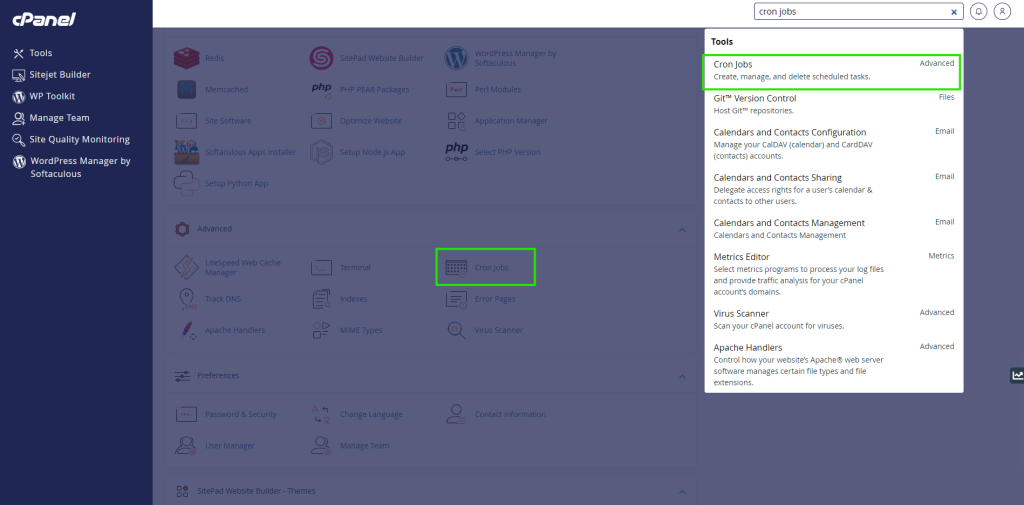Open the Setup Python App icon

[187, 183]
